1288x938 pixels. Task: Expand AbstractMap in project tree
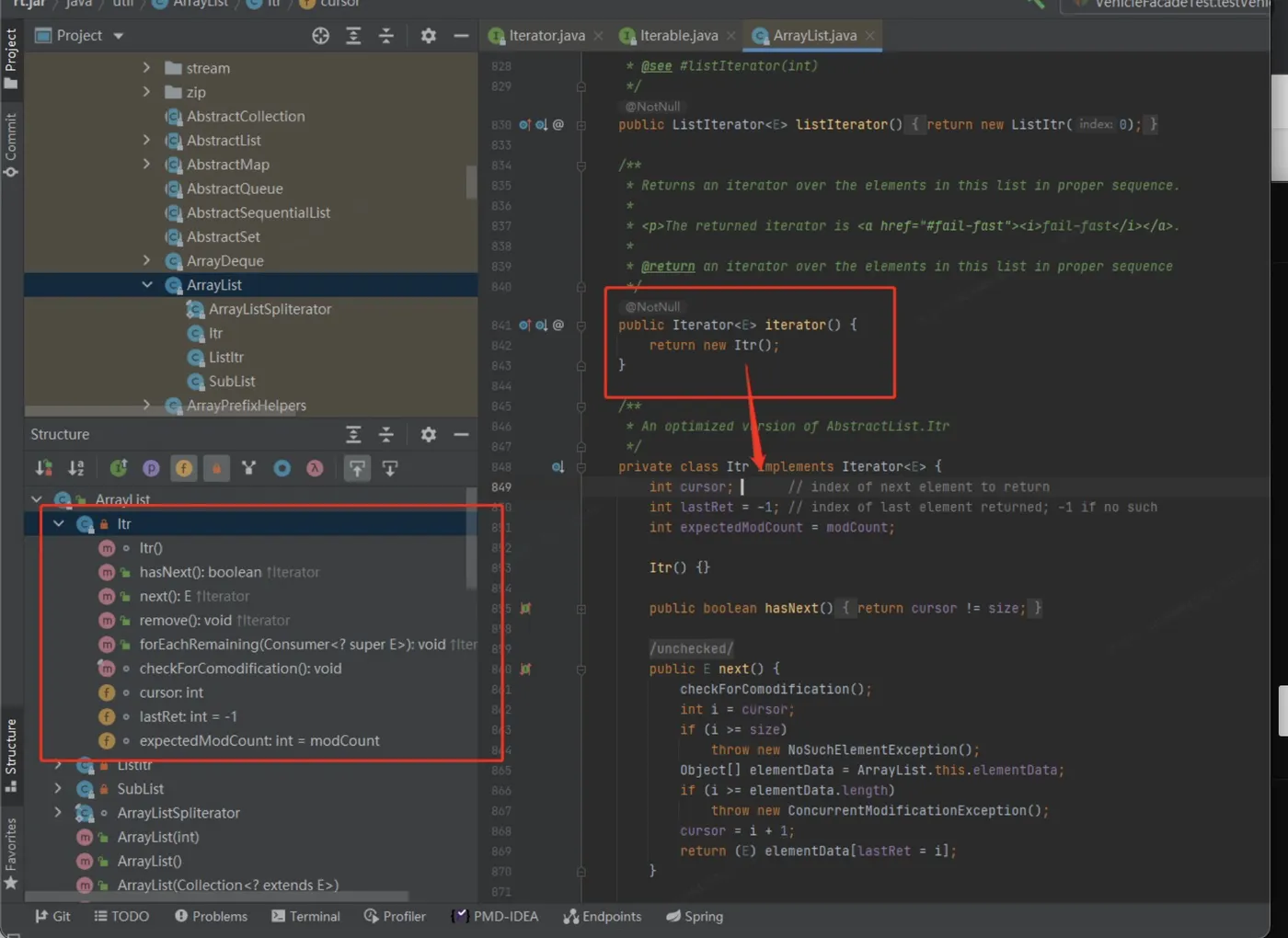[146, 164]
